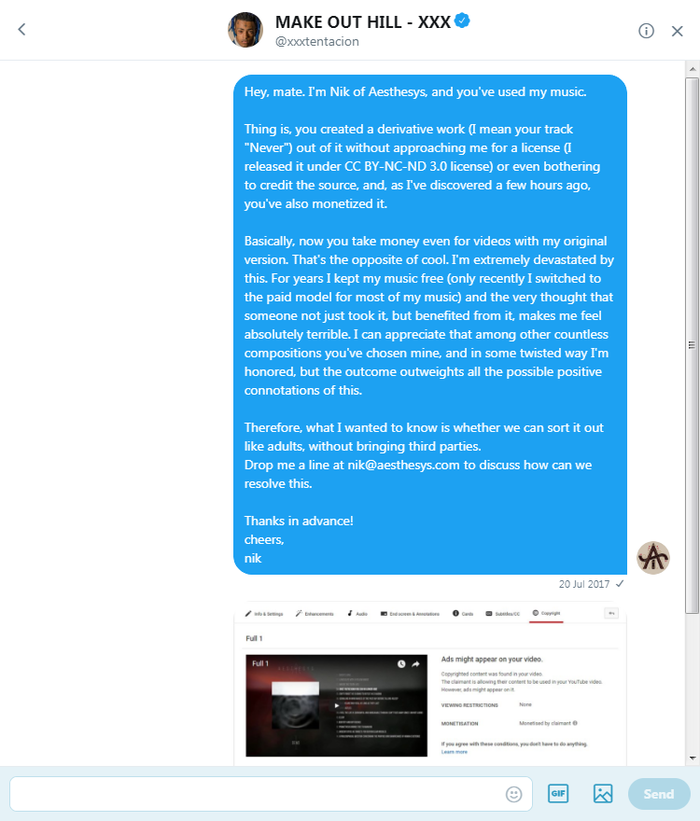Select the Copyright tab in screenshot
The image size is (700, 821).
[x=546, y=613]
